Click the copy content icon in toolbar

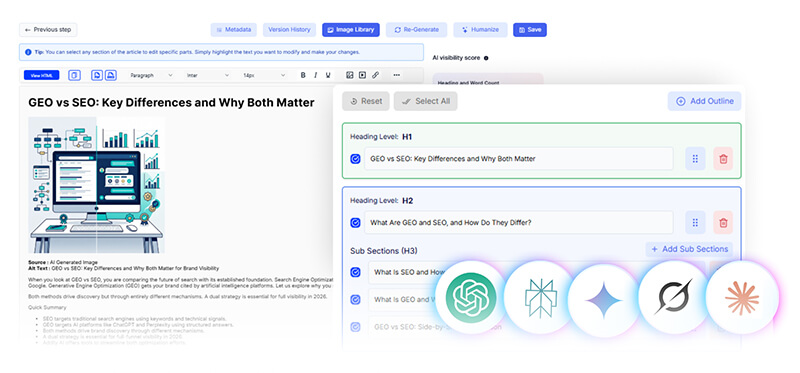click(74, 76)
